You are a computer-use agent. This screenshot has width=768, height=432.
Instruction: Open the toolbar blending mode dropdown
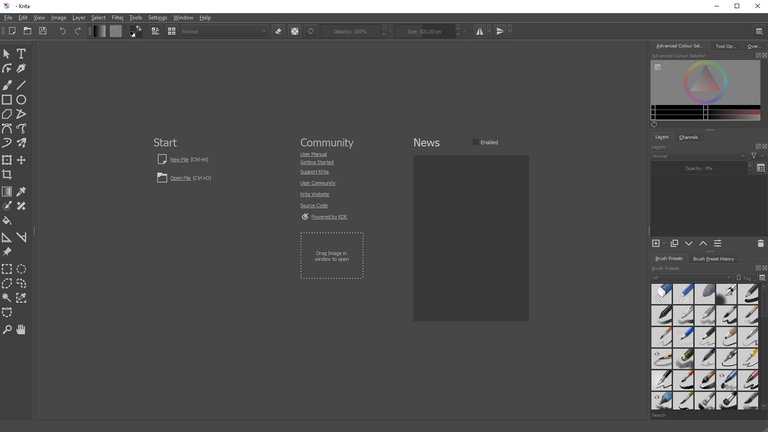click(x=224, y=31)
